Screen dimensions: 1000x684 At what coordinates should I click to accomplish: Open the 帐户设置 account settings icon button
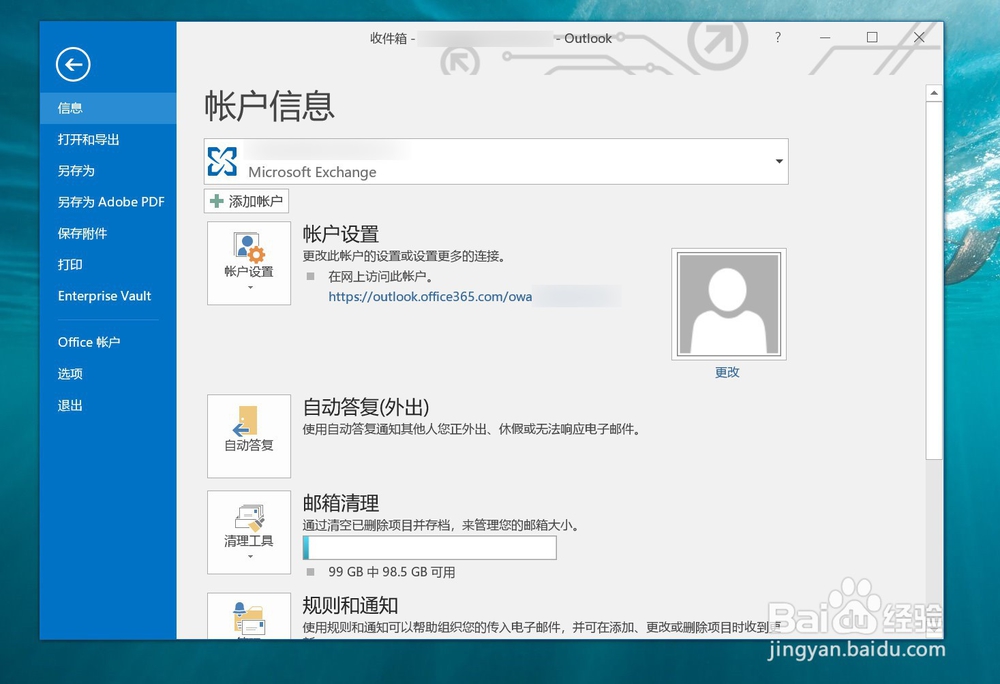(249, 263)
